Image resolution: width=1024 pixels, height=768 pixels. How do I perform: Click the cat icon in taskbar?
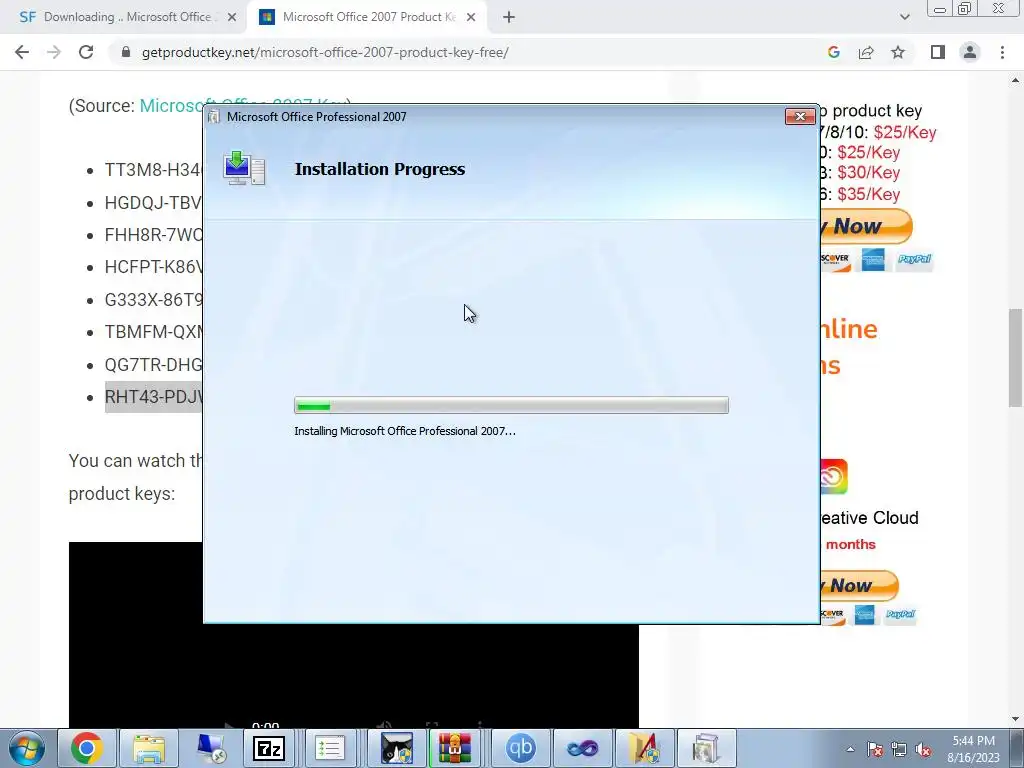coord(396,748)
